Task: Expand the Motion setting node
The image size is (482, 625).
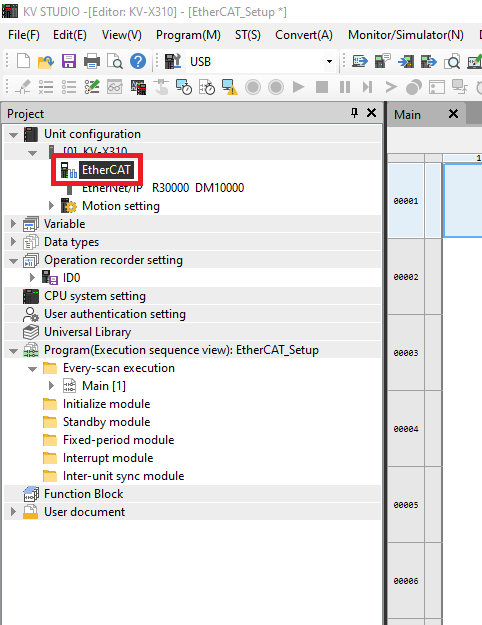Action: (51, 206)
